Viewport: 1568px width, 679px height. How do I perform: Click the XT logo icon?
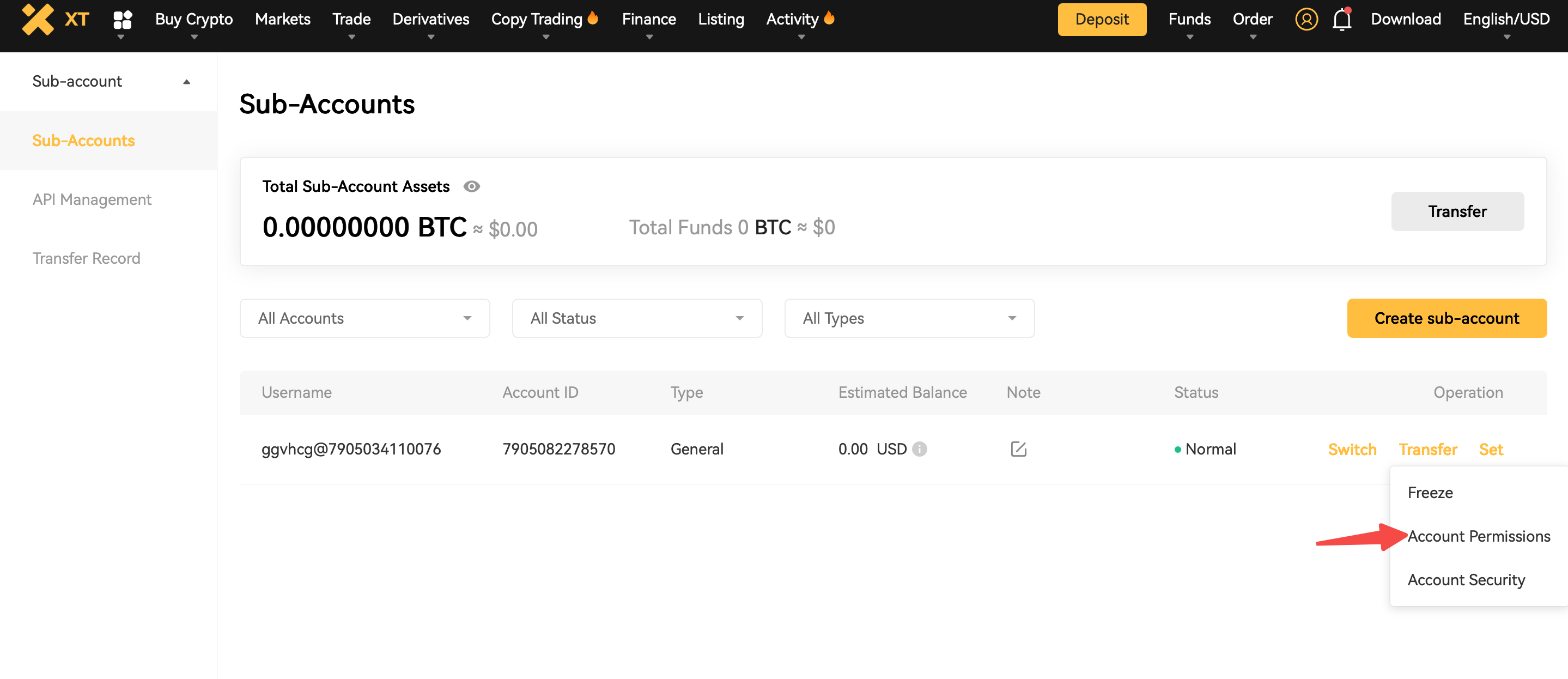click(x=38, y=19)
